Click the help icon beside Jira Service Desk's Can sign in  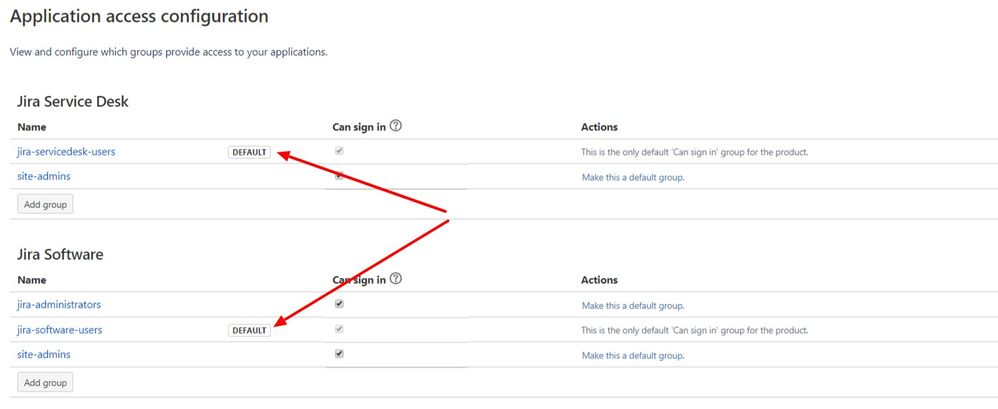[395, 126]
